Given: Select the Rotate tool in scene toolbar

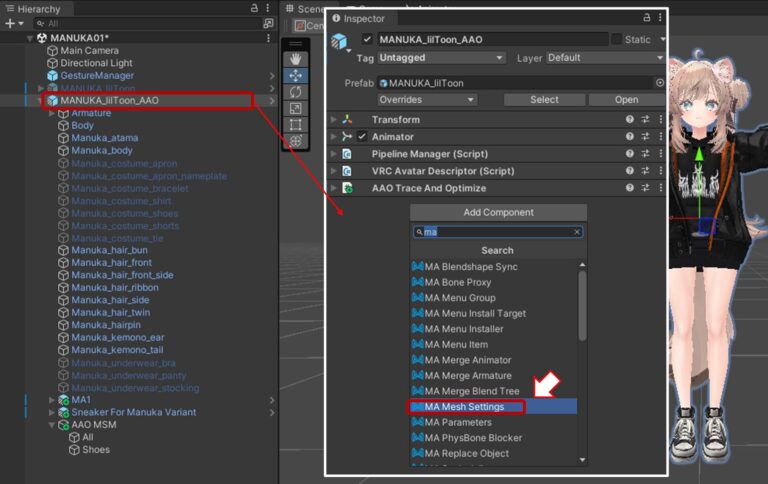Looking at the screenshot, I should pos(296,92).
